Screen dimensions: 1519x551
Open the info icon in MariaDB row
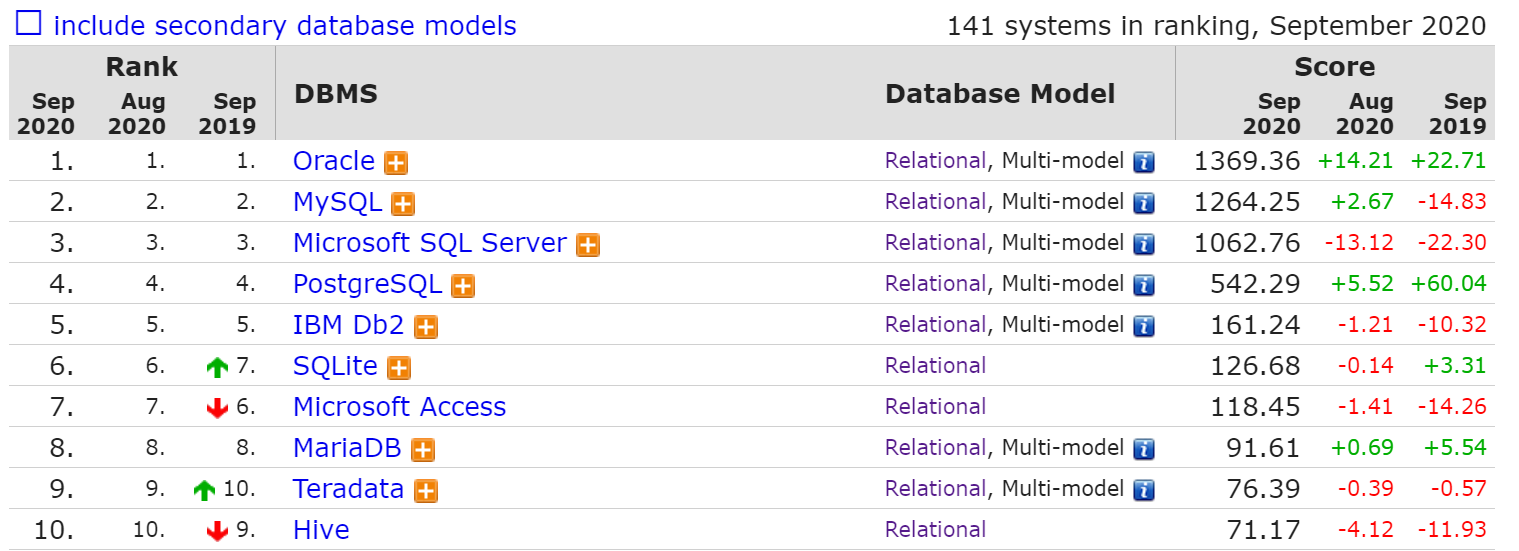[1144, 450]
